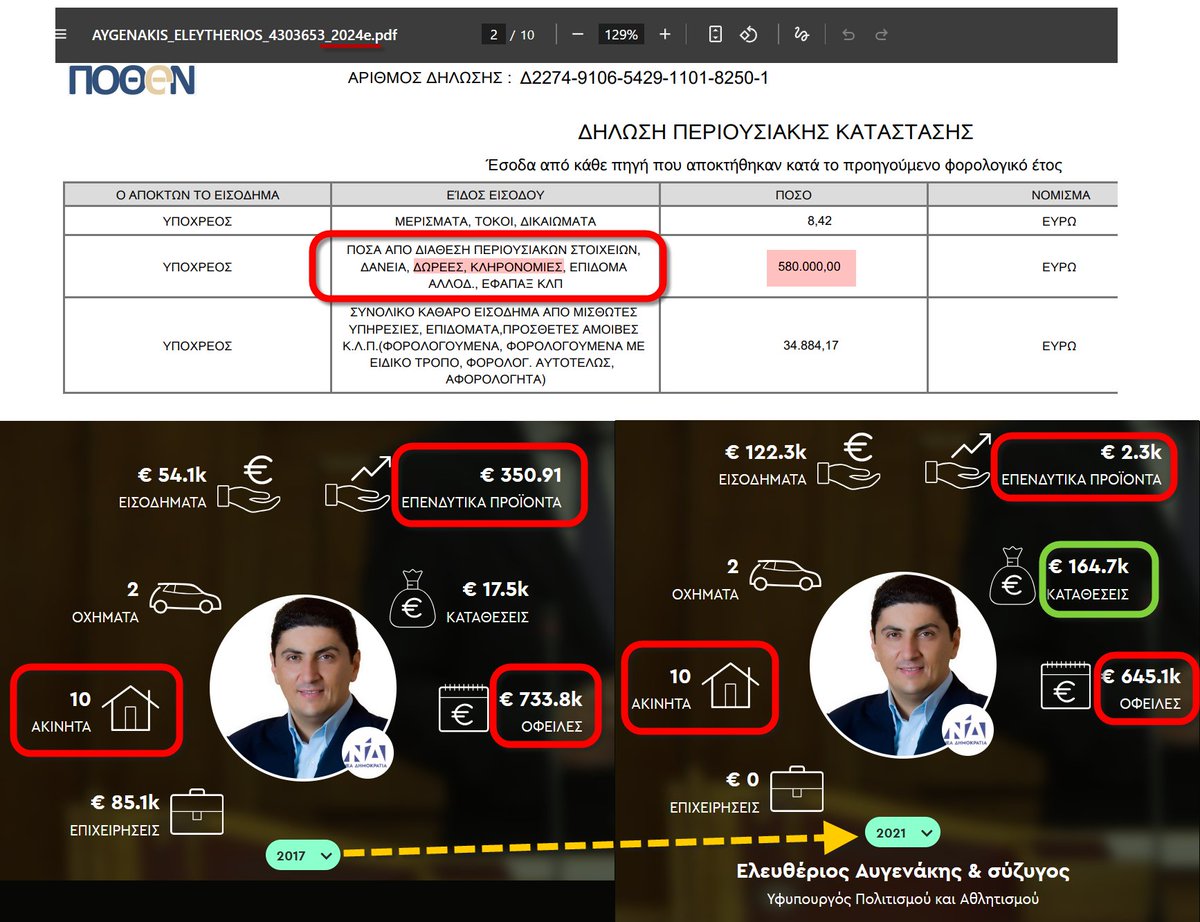Click Υφυπουργός Πολιτισμού και Αθλητισμού subtitle
The image size is (1200, 922).
pyautogui.click(x=902, y=898)
